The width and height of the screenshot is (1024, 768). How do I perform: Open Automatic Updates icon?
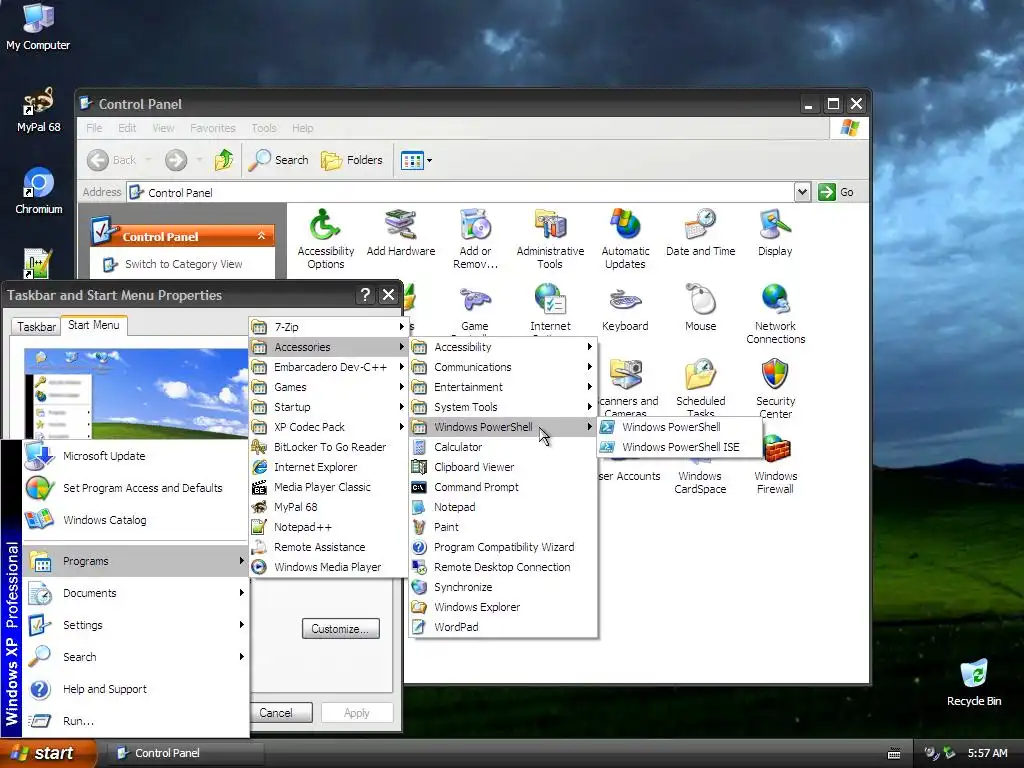click(625, 238)
